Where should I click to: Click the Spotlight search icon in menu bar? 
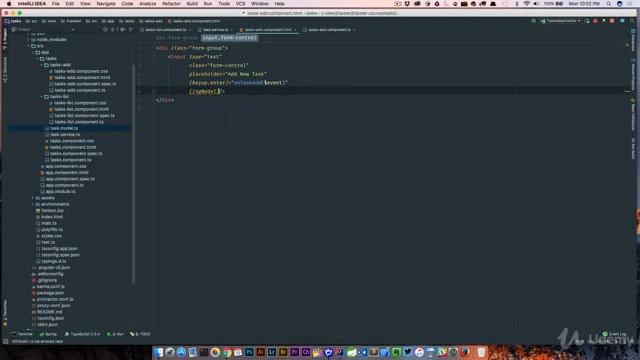609,4
